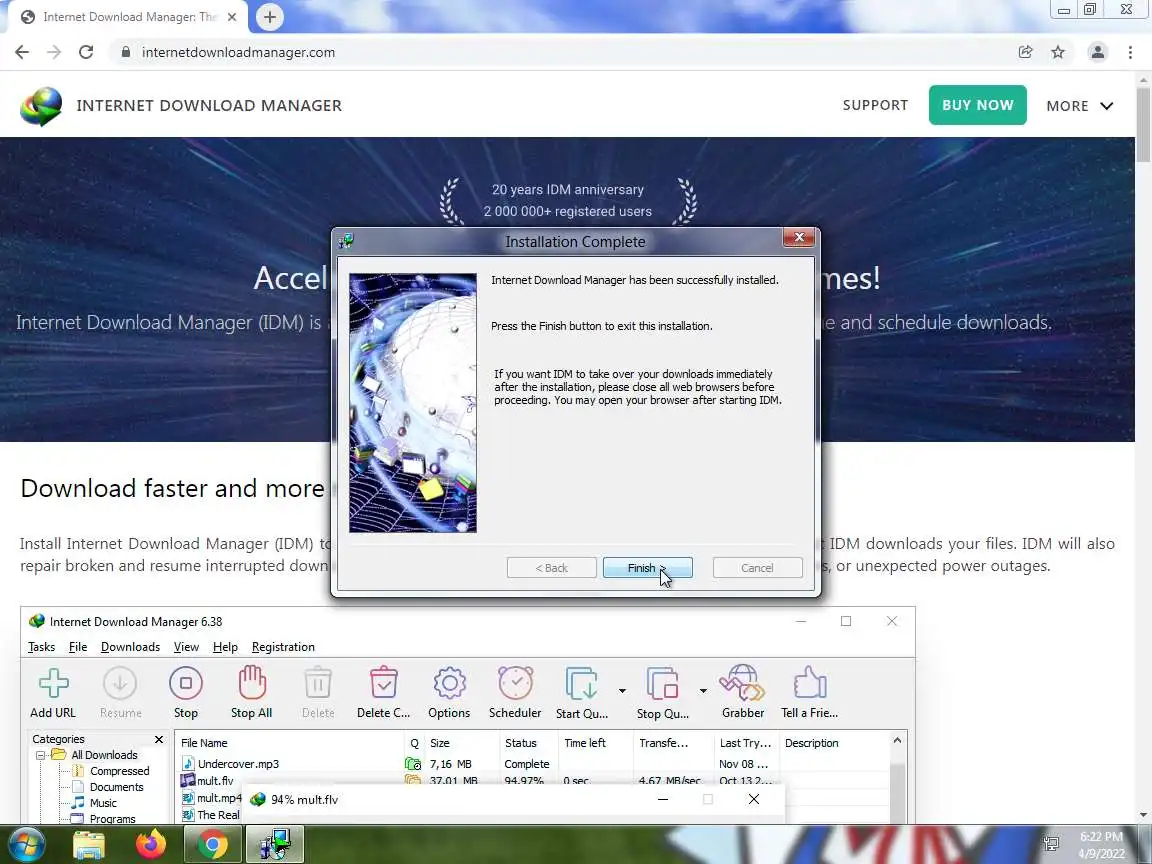Click the Status column header
1152x864 pixels.
[x=528, y=743]
